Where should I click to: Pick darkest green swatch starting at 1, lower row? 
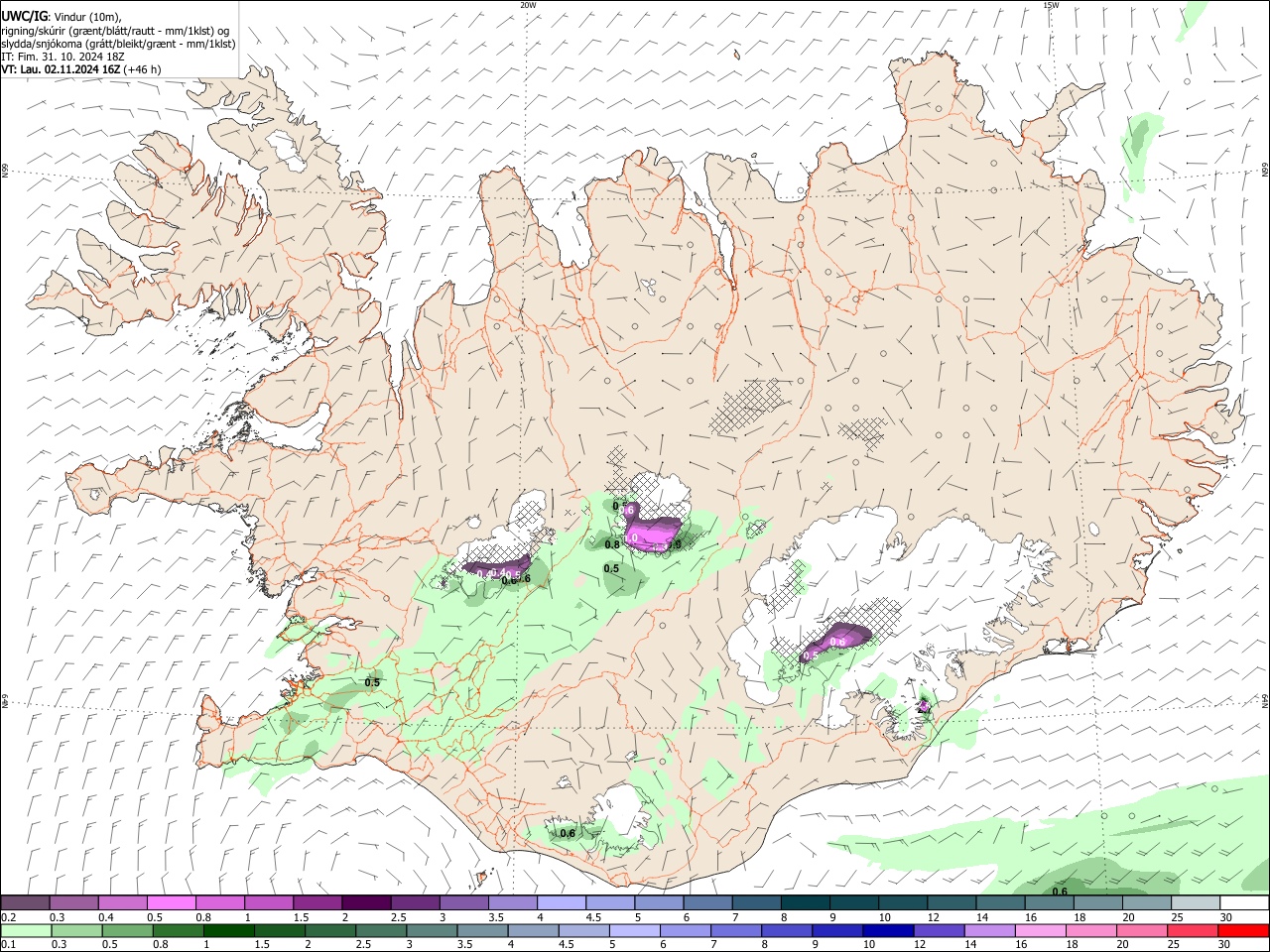tap(229, 930)
